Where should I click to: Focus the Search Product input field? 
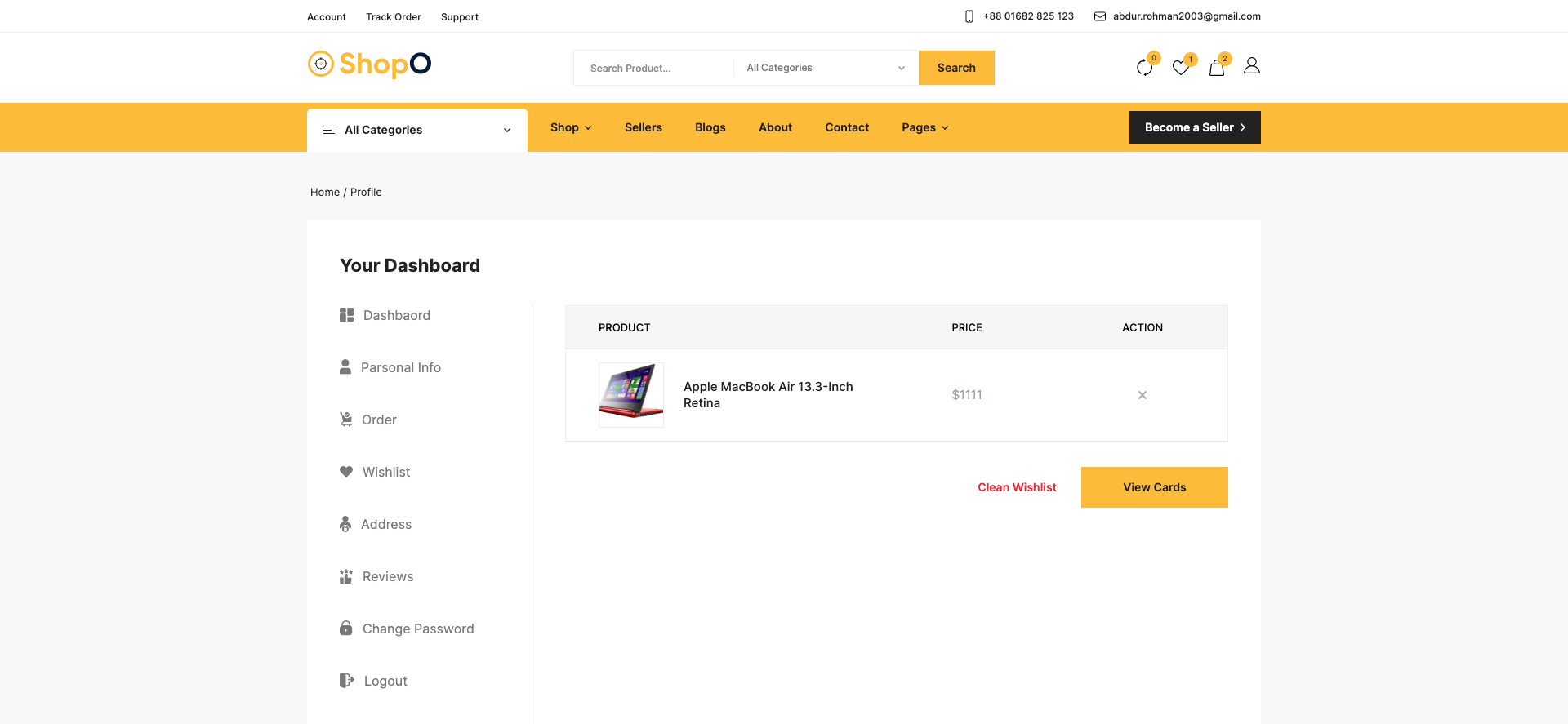(653, 69)
